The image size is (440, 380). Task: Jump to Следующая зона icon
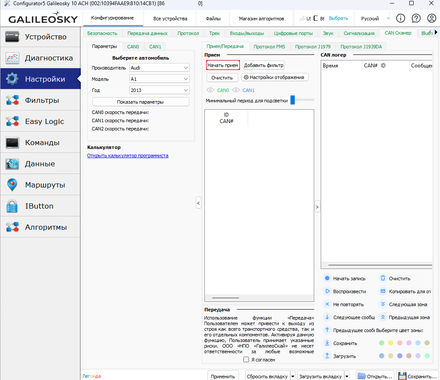383,304
